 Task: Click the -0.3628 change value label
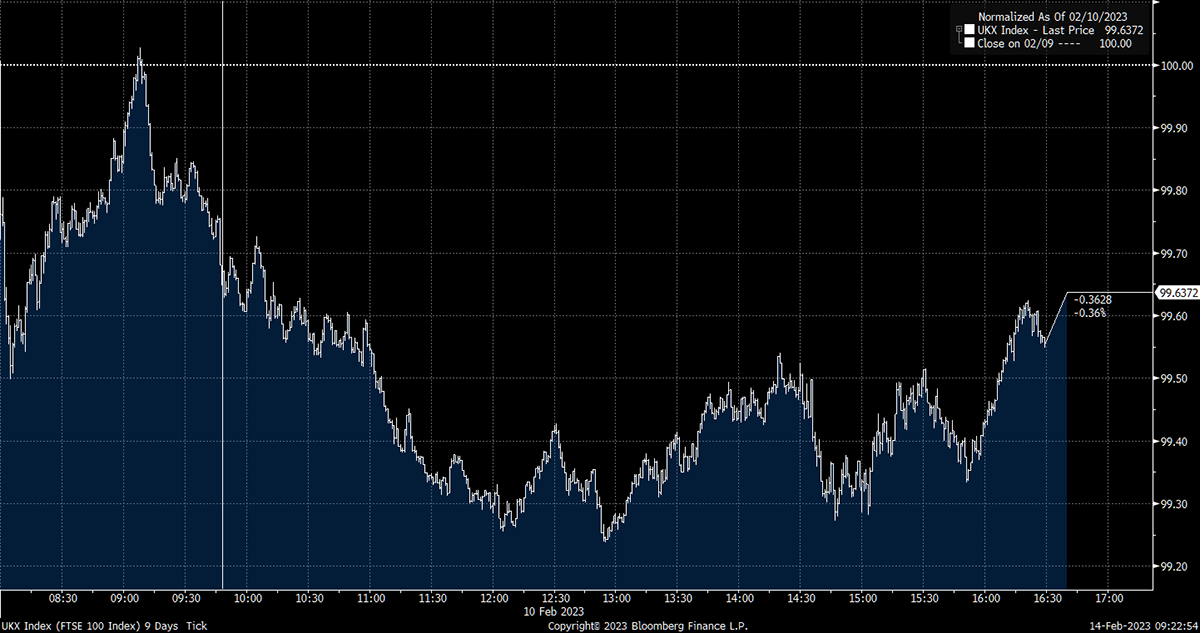coord(1092,299)
